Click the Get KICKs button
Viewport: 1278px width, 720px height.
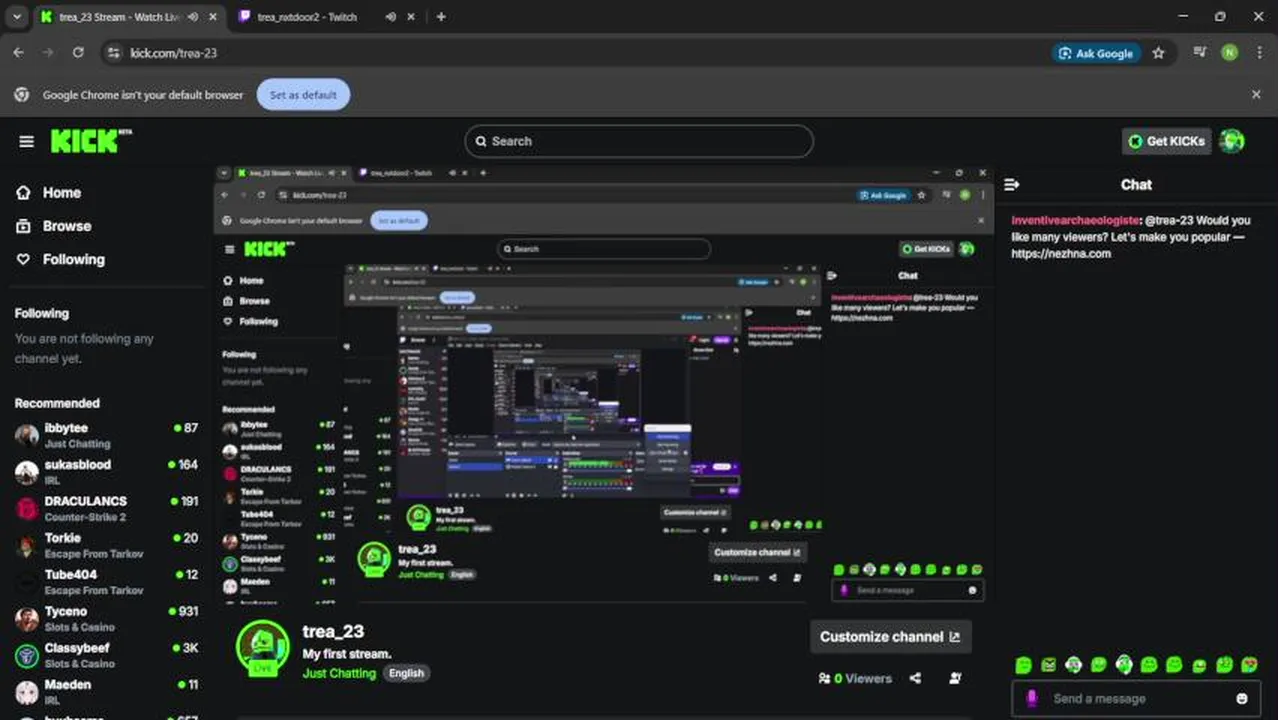[x=1166, y=141]
